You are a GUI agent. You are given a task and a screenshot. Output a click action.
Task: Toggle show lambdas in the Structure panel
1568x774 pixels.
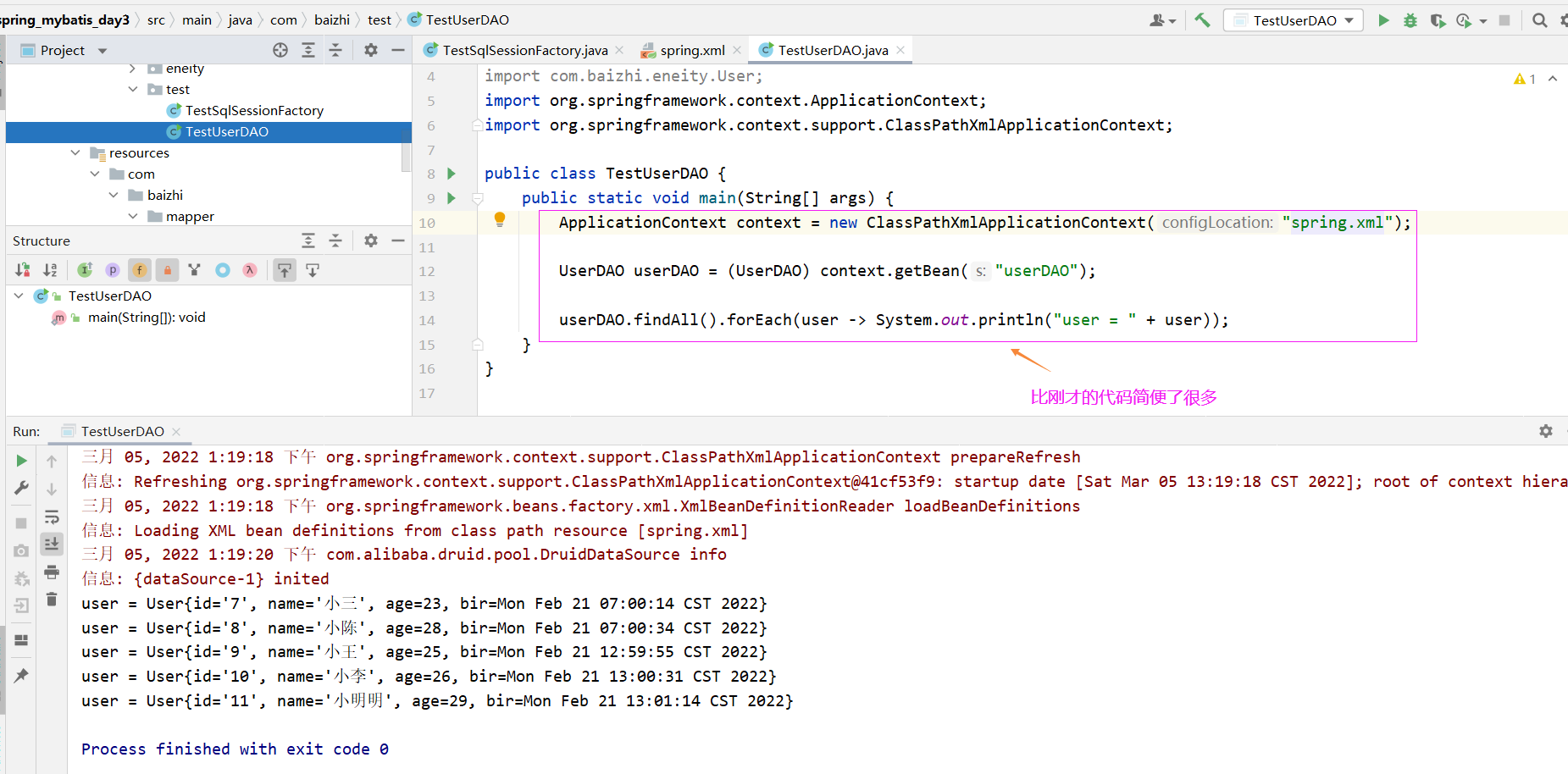(250, 270)
